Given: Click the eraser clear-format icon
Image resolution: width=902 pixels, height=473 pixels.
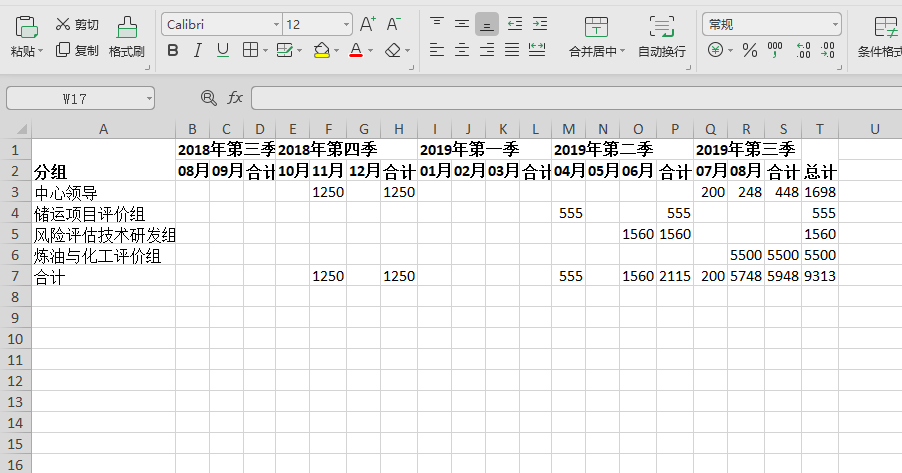Looking at the screenshot, I should pyautogui.click(x=393, y=51).
